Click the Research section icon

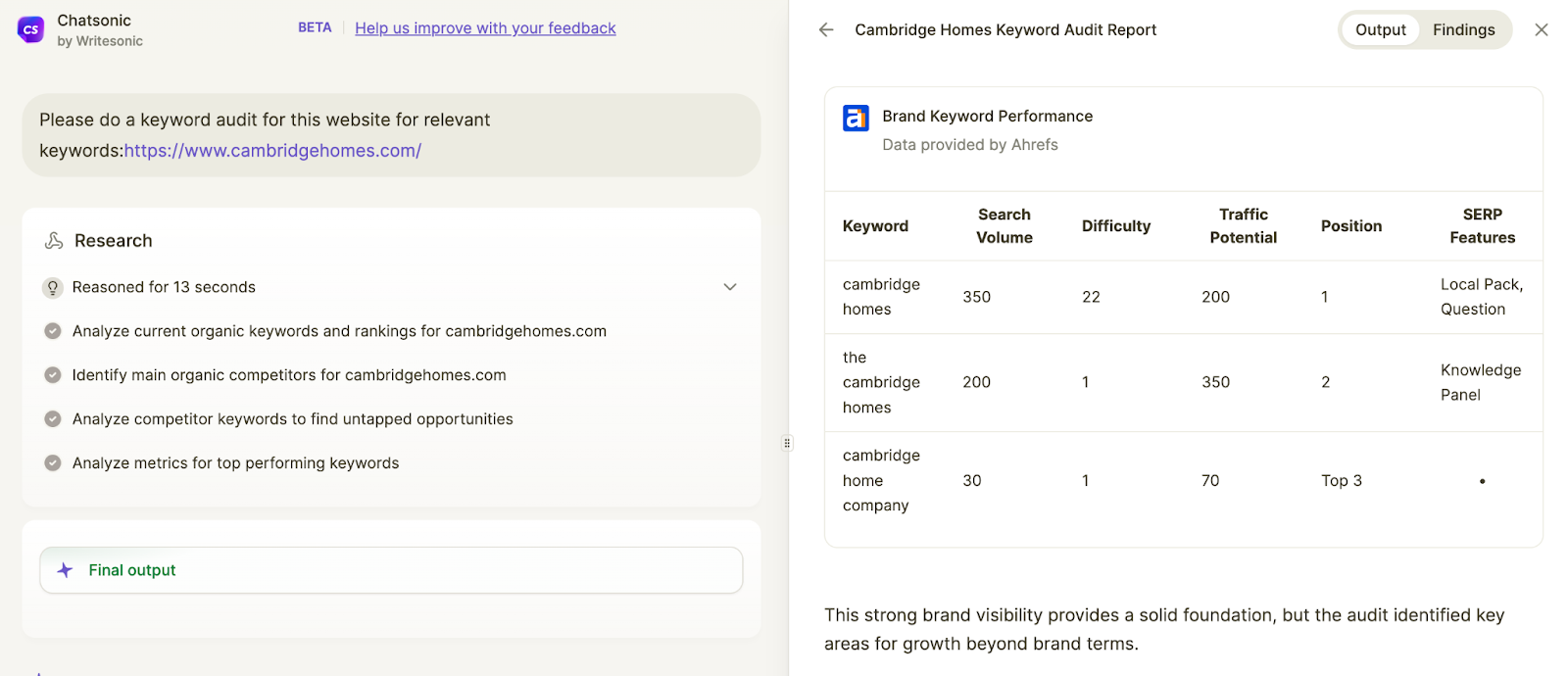click(x=54, y=240)
